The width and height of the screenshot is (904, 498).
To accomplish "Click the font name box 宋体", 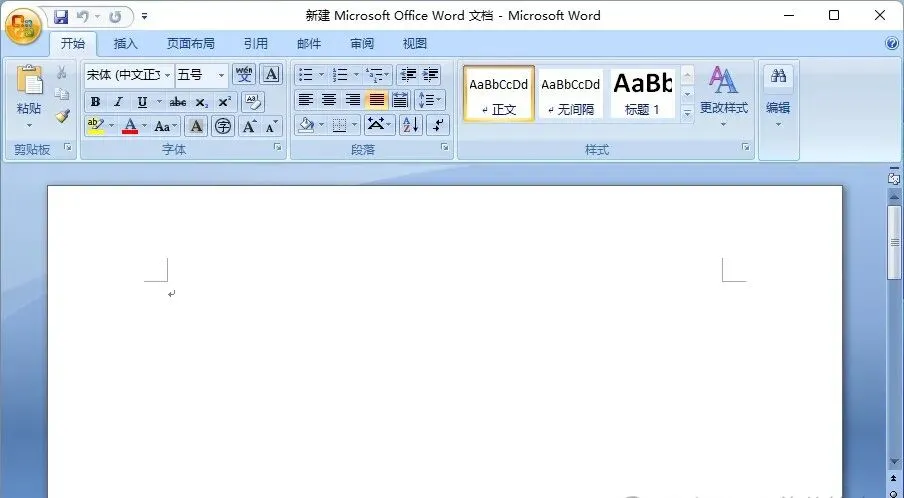I will pyautogui.click(x=122, y=75).
